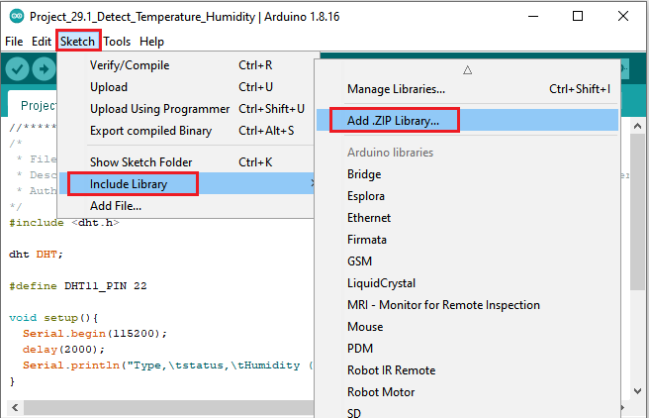Open the File menu
Viewport: 650px width, 418px height.
point(14,41)
